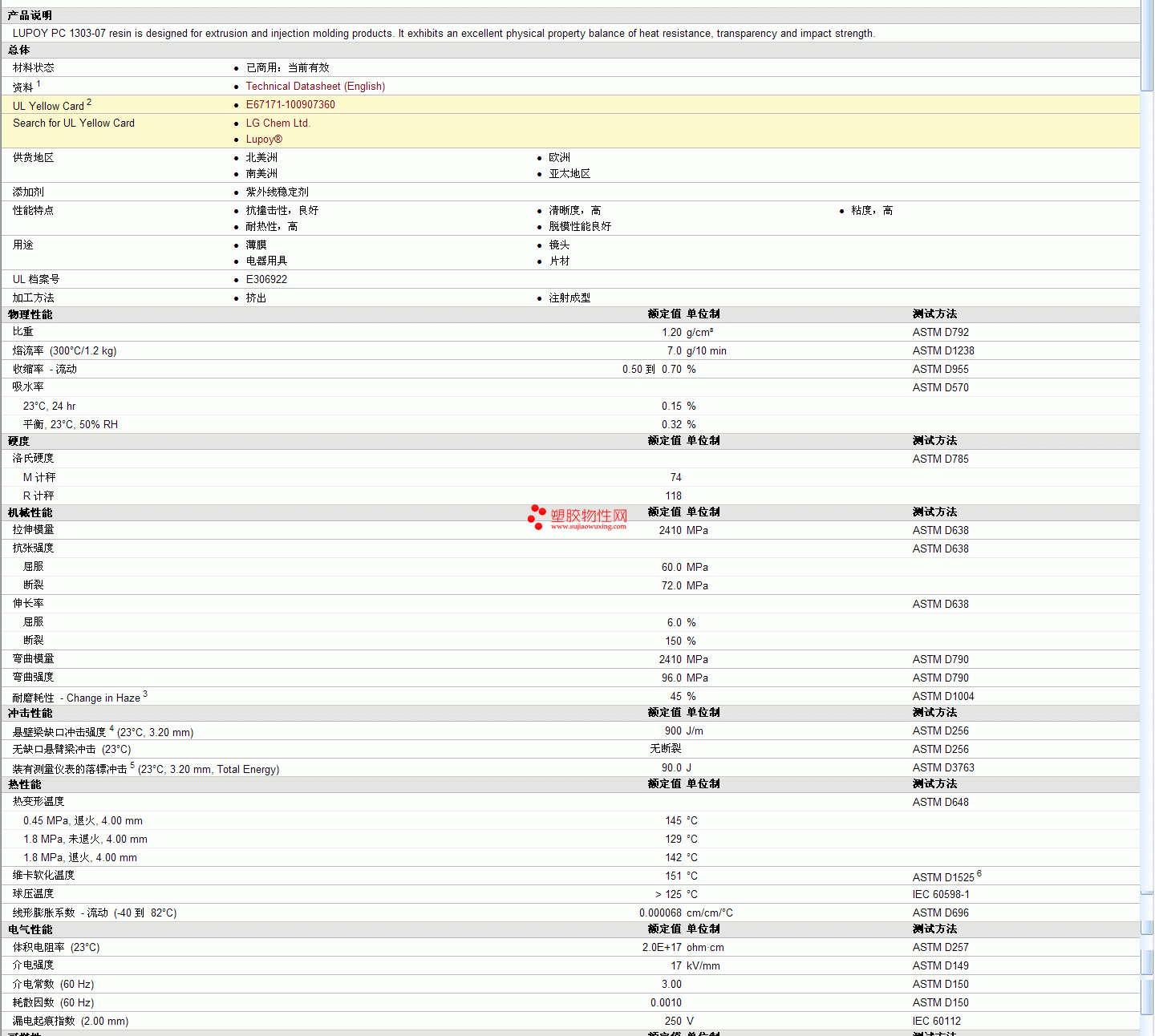Click the 1.20 g/cm³ density value

[687, 332]
